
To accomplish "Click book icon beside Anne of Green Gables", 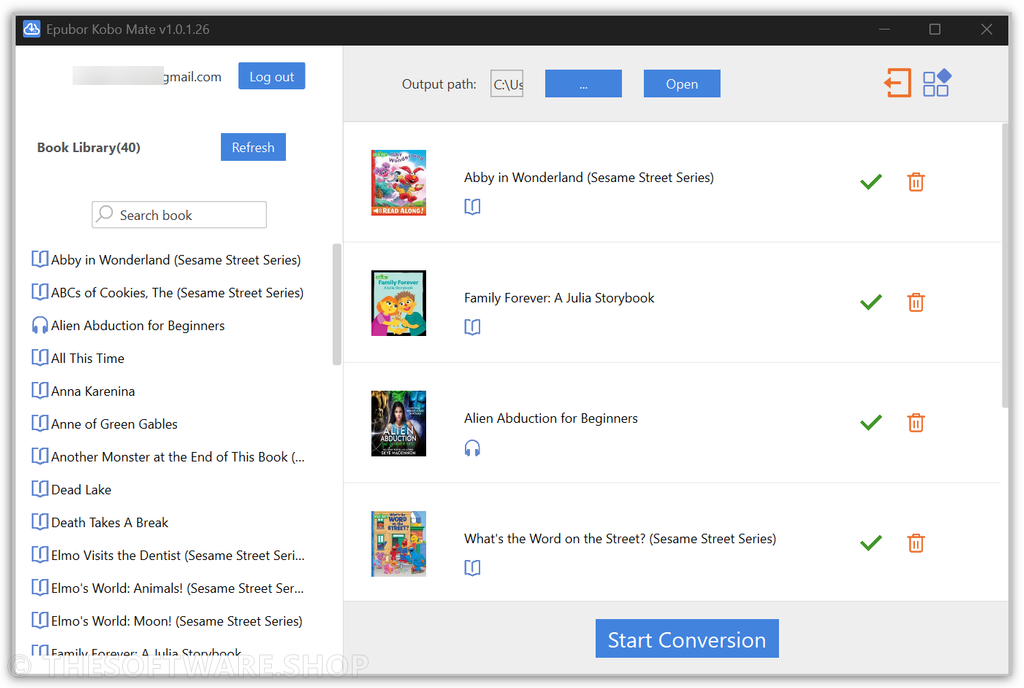I will coord(40,423).
